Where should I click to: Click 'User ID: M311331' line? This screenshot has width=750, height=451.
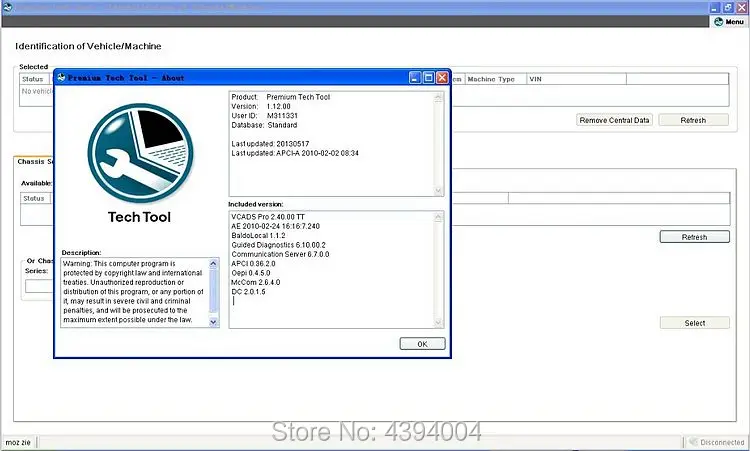[265, 116]
